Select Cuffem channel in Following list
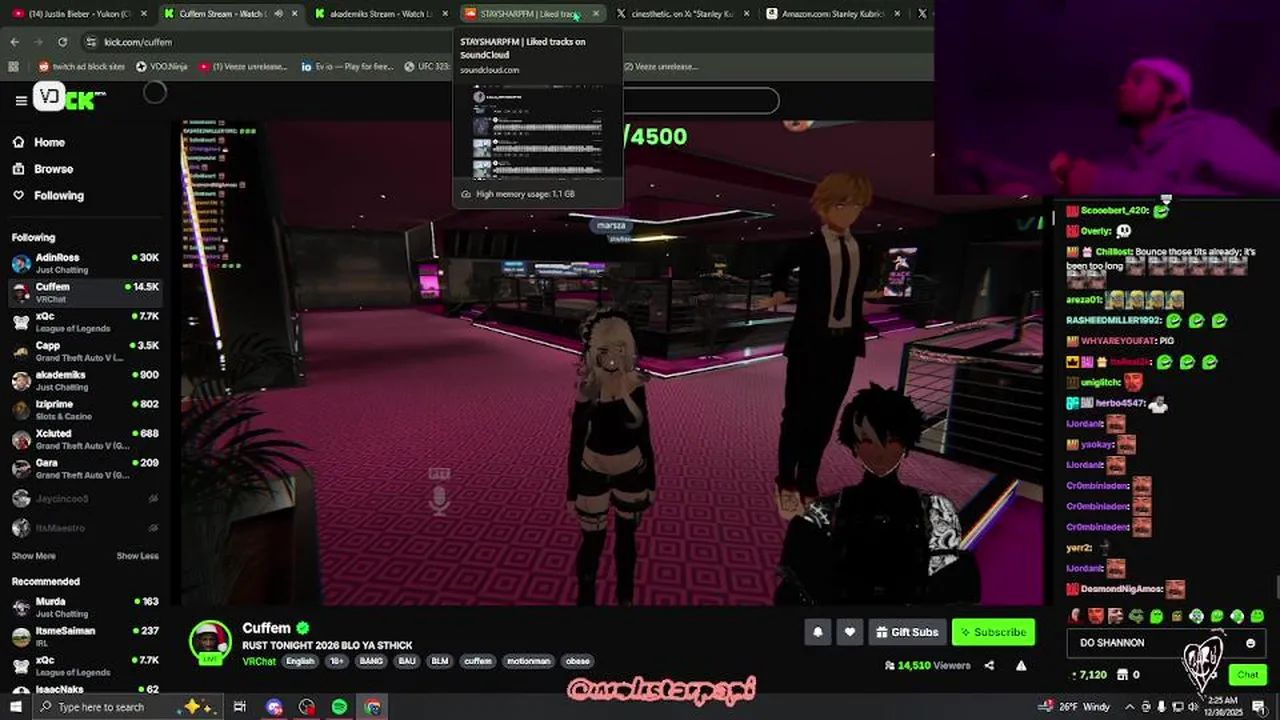The width and height of the screenshot is (1280, 720). pos(85,292)
